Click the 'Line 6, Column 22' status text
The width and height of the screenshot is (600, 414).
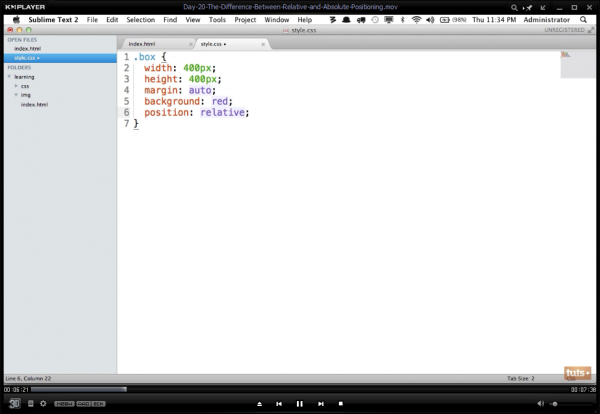pyautogui.click(x=28, y=378)
